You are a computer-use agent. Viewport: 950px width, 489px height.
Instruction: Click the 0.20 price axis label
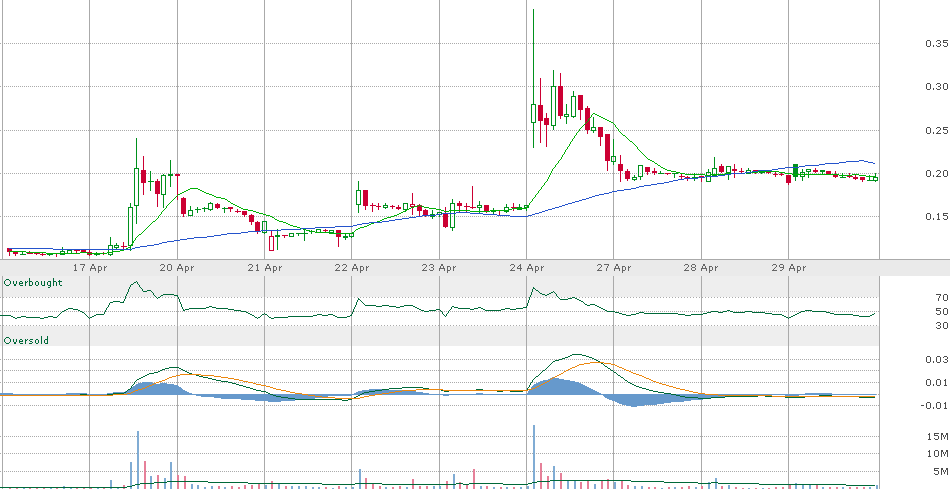click(x=937, y=174)
